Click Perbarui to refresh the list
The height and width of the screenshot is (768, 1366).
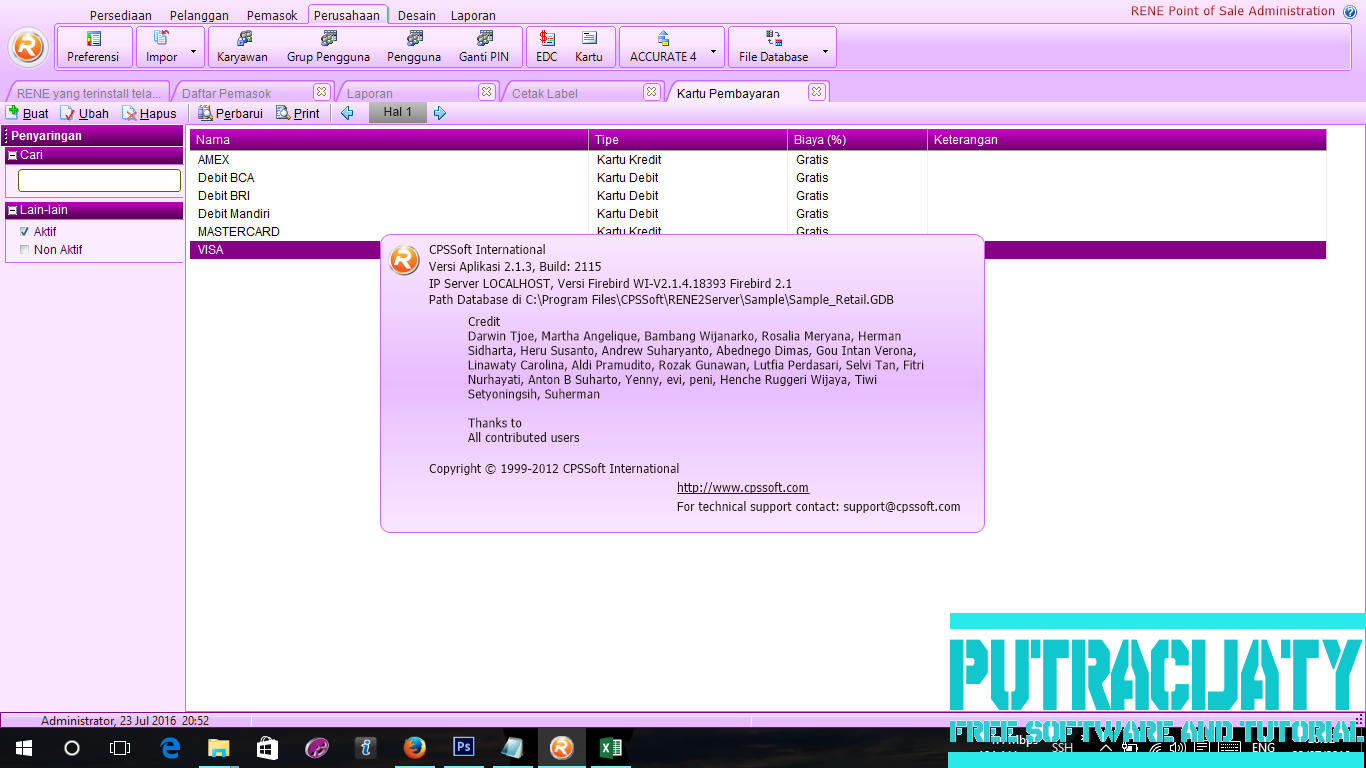point(230,113)
